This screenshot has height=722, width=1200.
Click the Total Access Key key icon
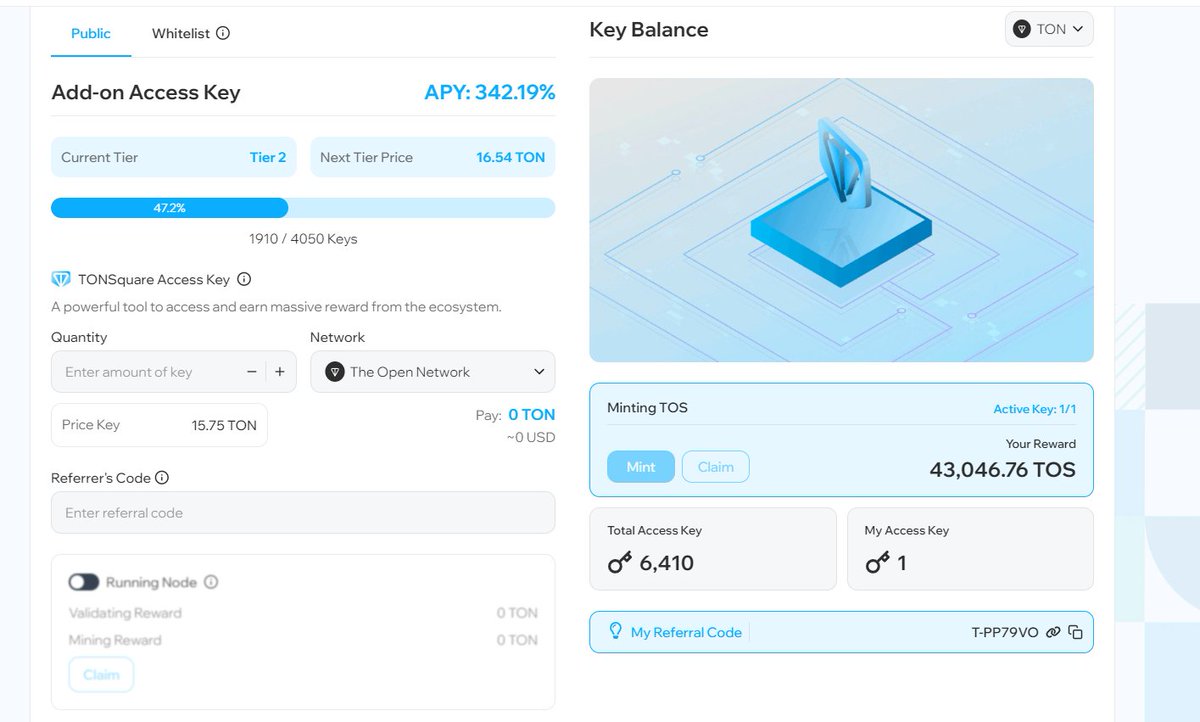click(620, 563)
